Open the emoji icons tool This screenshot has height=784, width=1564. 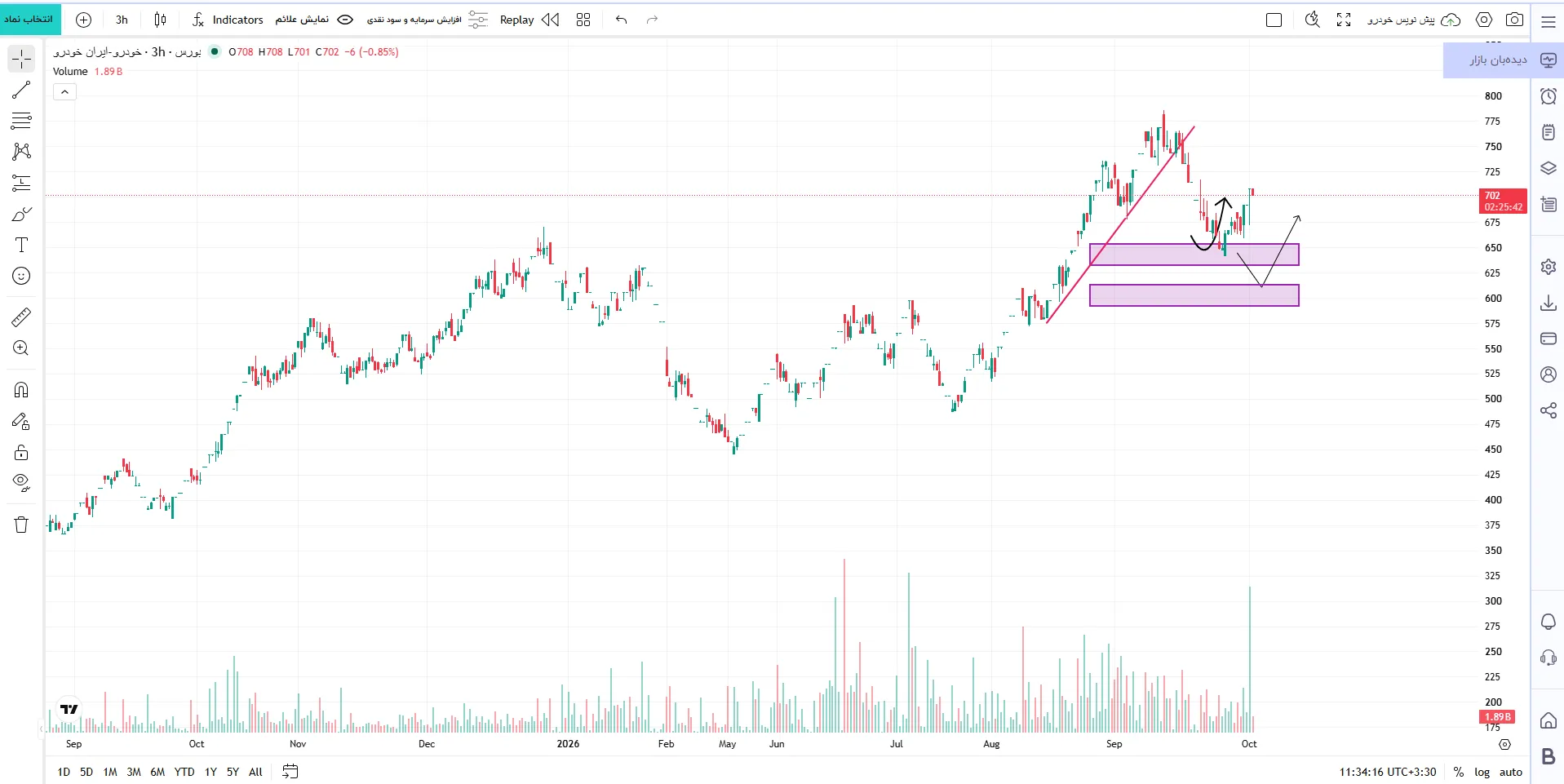click(x=21, y=276)
